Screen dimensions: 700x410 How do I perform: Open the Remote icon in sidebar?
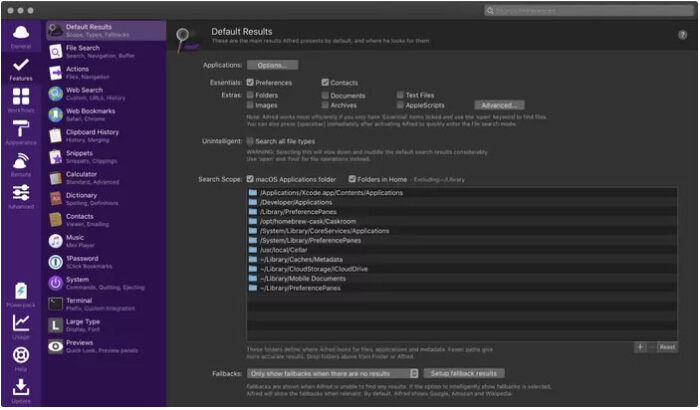21,161
